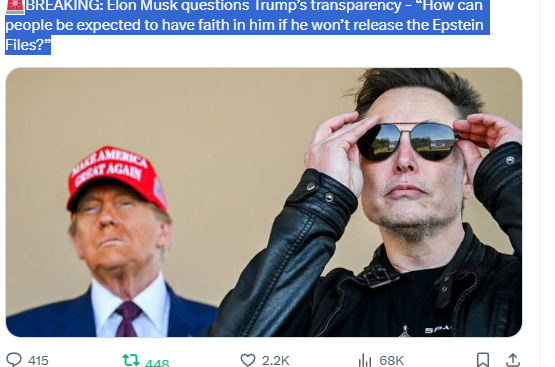This screenshot has width=555, height=367.
Task: Undo the green repost arrows icon
Action: [x=131, y=360]
